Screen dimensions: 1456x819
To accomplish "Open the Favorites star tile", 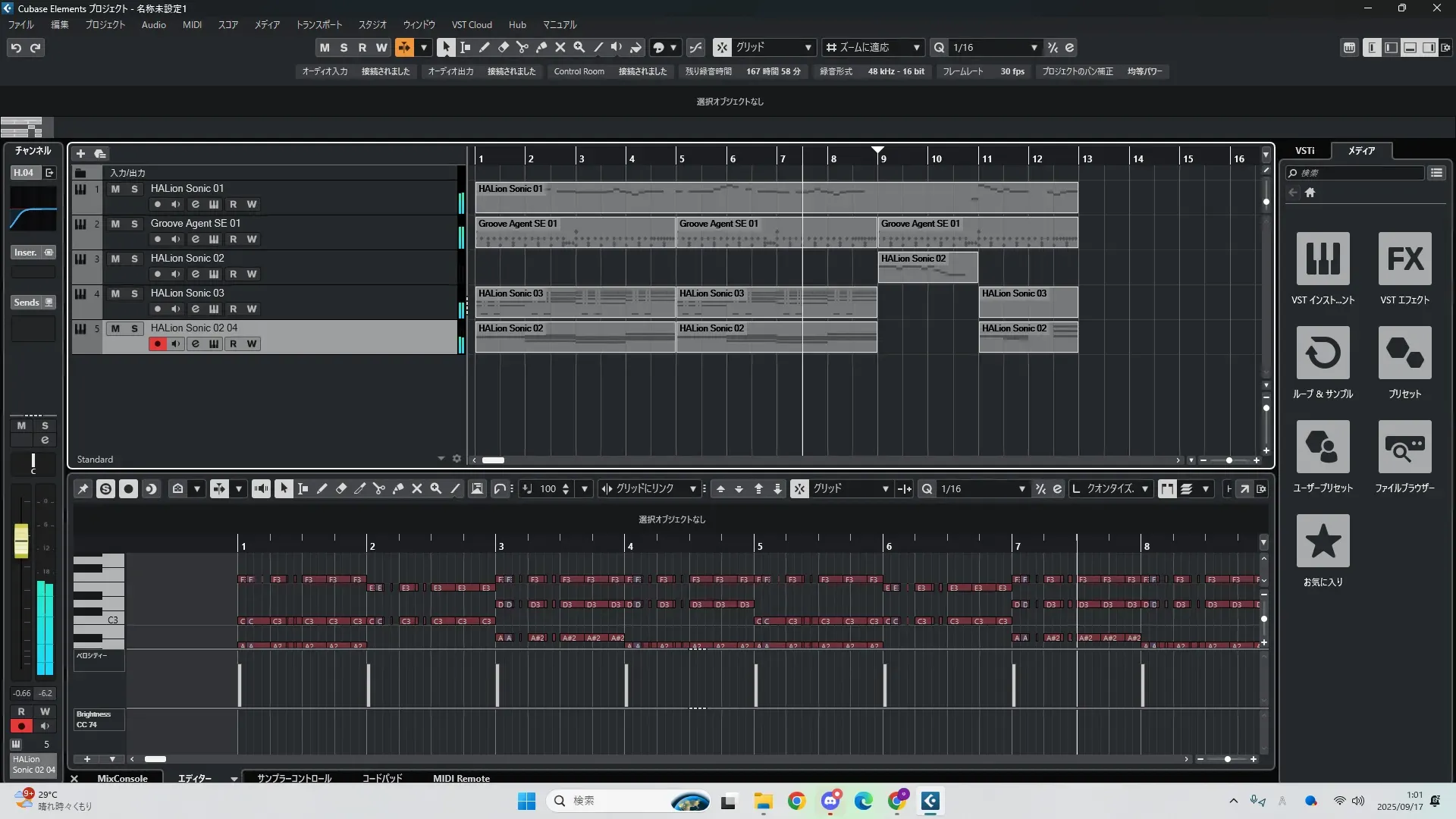I will 1323,541.
